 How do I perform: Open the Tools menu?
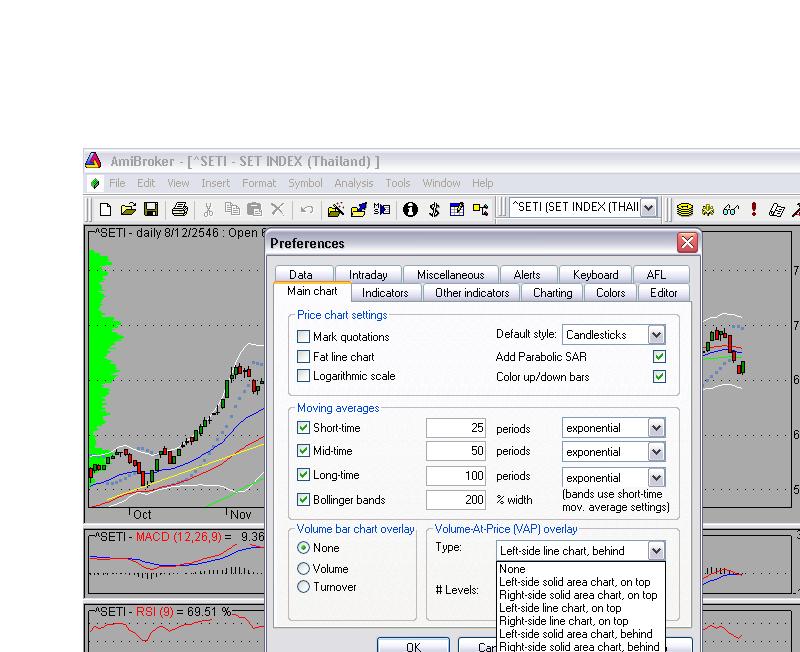397,183
